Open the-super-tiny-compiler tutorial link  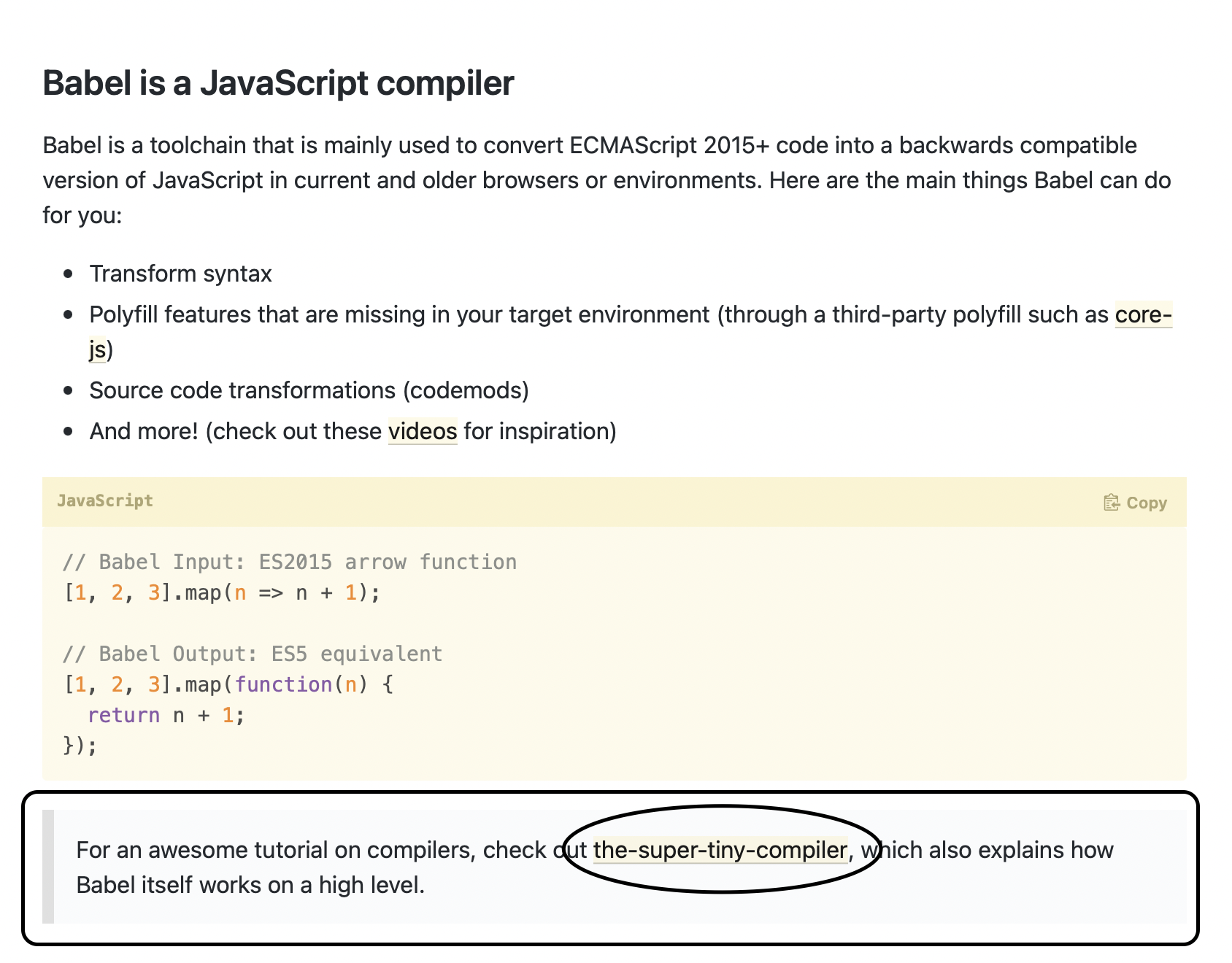pyautogui.click(x=720, y=850)
